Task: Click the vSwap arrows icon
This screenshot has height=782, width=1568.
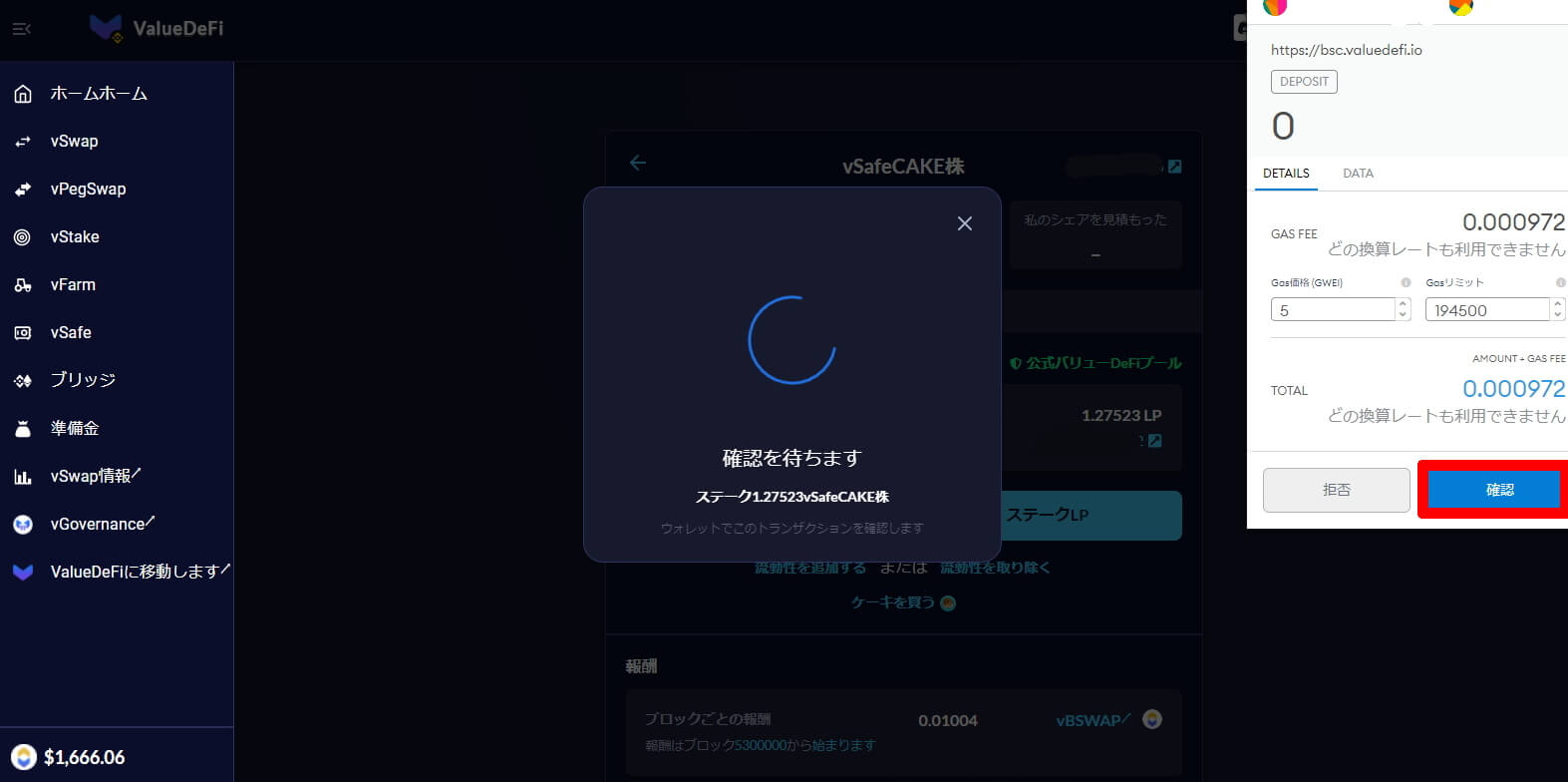Action: coord(23,142)
